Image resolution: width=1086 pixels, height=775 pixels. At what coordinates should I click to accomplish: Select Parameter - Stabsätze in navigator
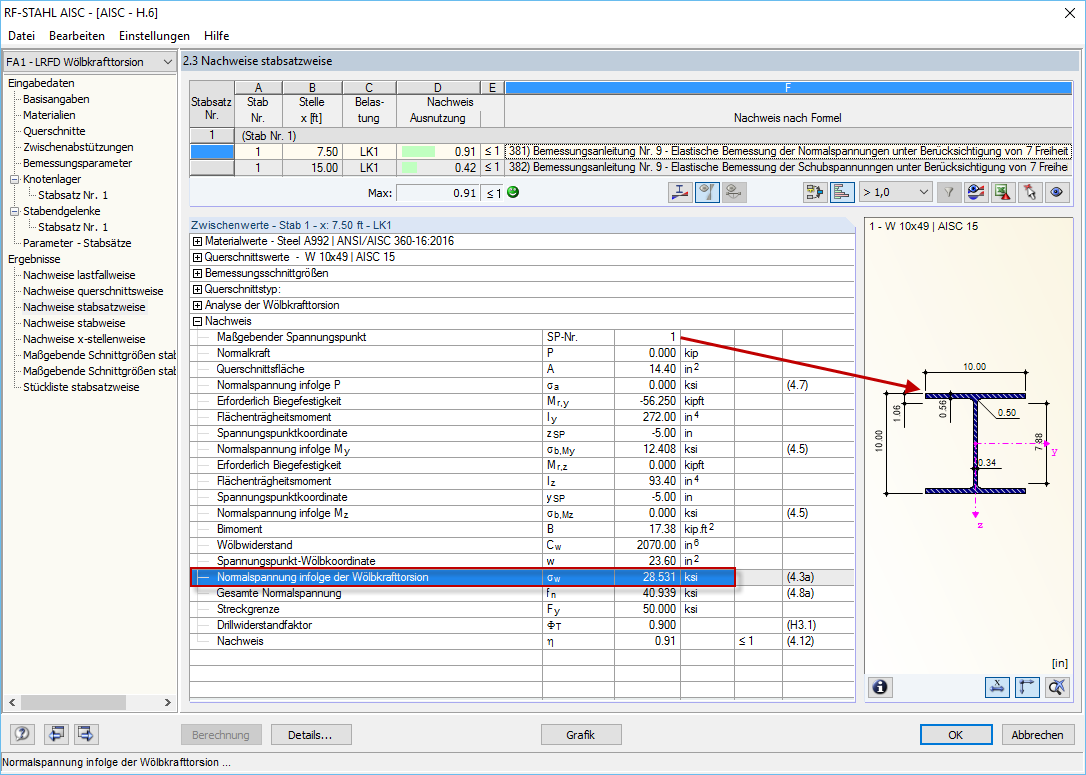pyautogui.click(x=77, y=243)
